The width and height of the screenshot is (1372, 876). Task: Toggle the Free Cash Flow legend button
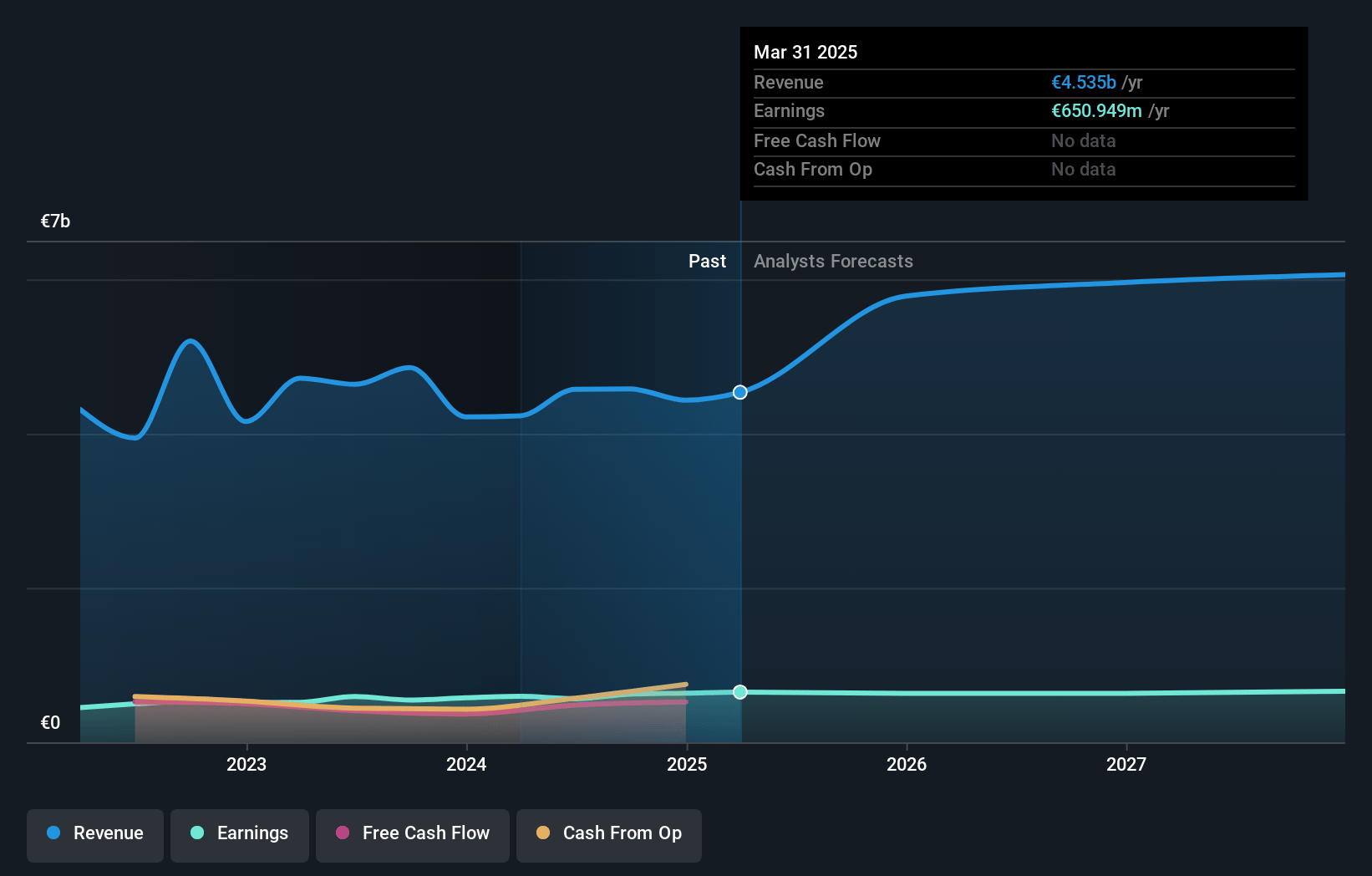413,835
